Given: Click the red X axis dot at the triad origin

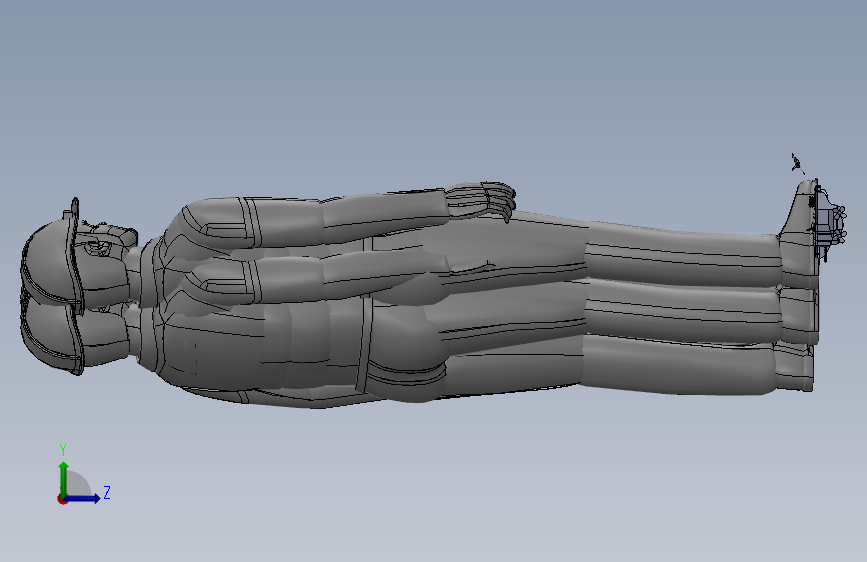Looking at the screenshot, I should (x=62, y=499).
